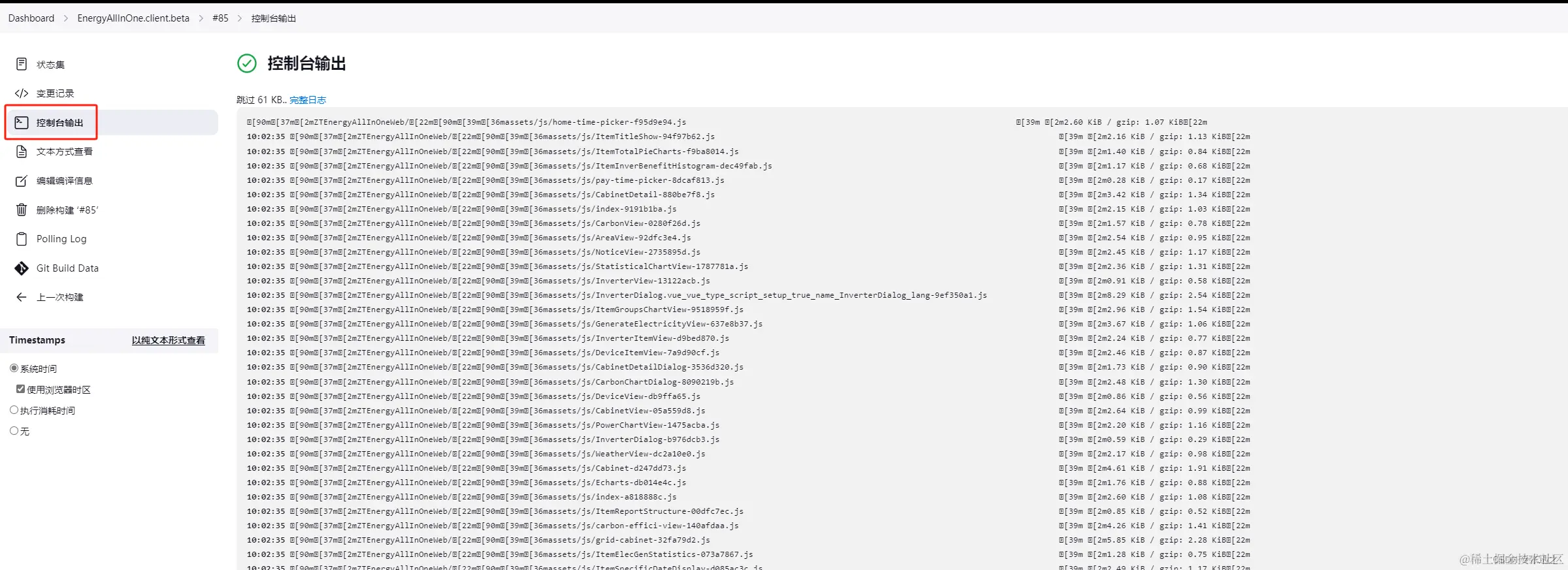This screenshot has height=570, width=1568.
Task: Click the log line for ItemTotalPieCharts-f9ba8014.js
Action: (x=748, y=151)
